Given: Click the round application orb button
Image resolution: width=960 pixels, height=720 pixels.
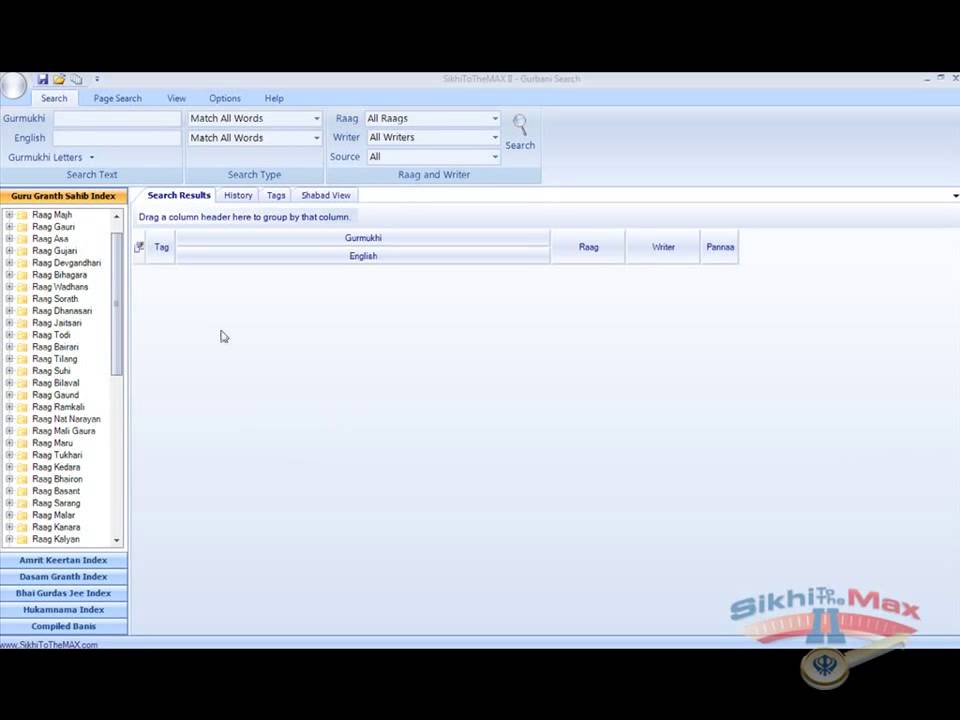Looking at the screenshot, I should pos(13,85).
